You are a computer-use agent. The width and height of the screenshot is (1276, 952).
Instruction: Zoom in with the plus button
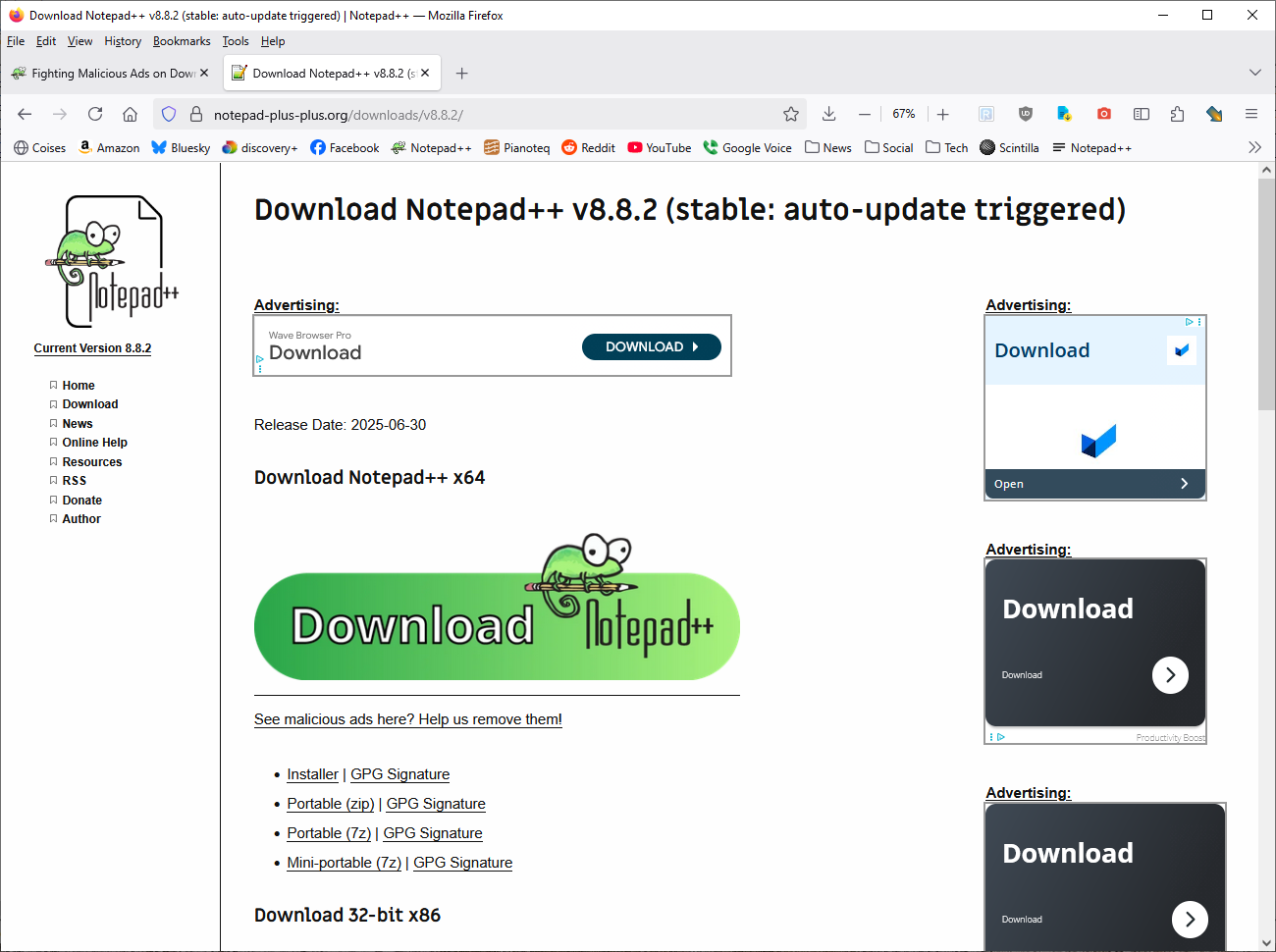pyautogui.click(x=943, y=114)
